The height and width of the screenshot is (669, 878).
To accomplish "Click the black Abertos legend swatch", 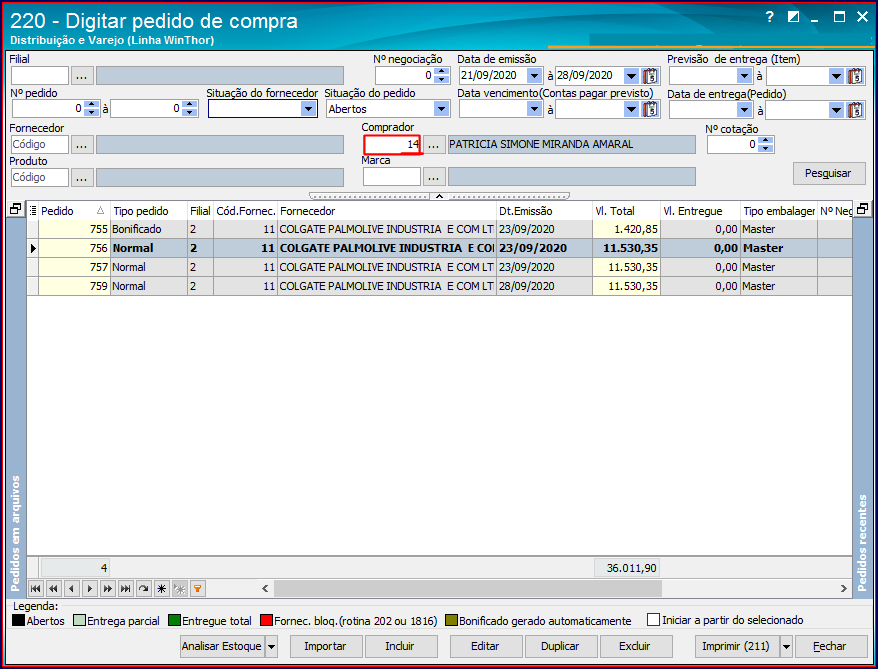I will [18, 621].
